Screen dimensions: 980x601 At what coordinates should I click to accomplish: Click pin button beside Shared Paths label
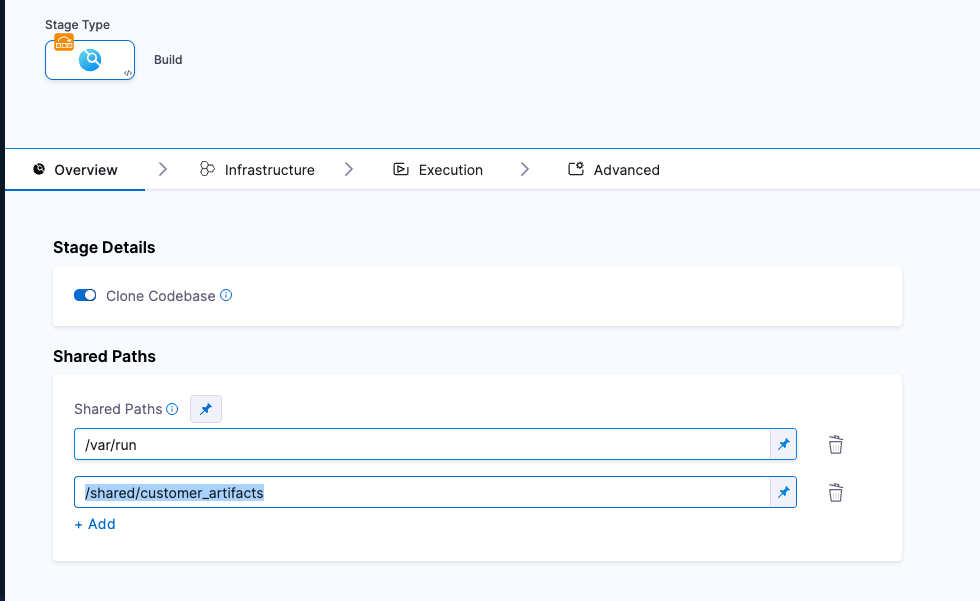point(206,409)
